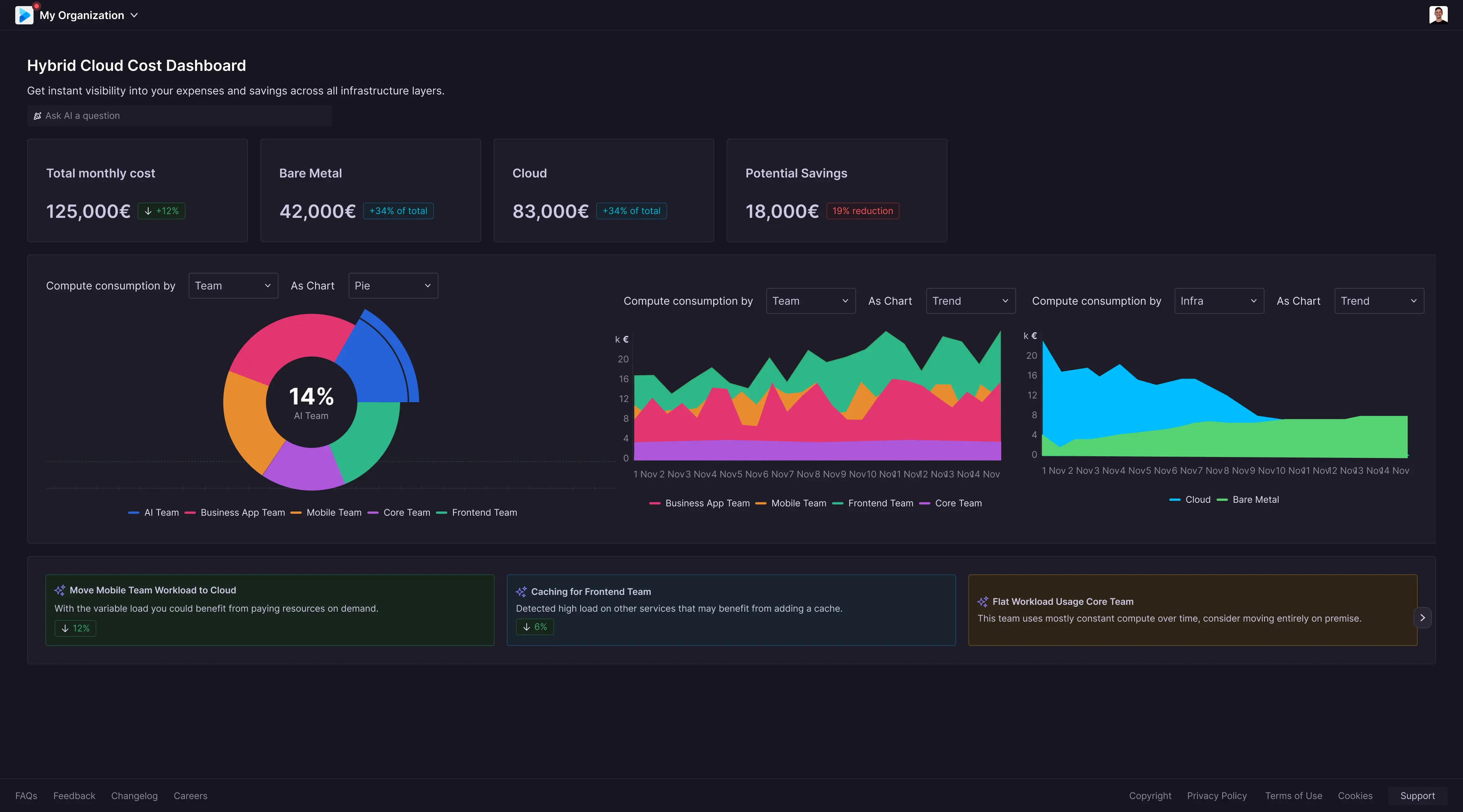
Task: Click next arrow in recommendations carousel
Action: tap(1422, 618)
